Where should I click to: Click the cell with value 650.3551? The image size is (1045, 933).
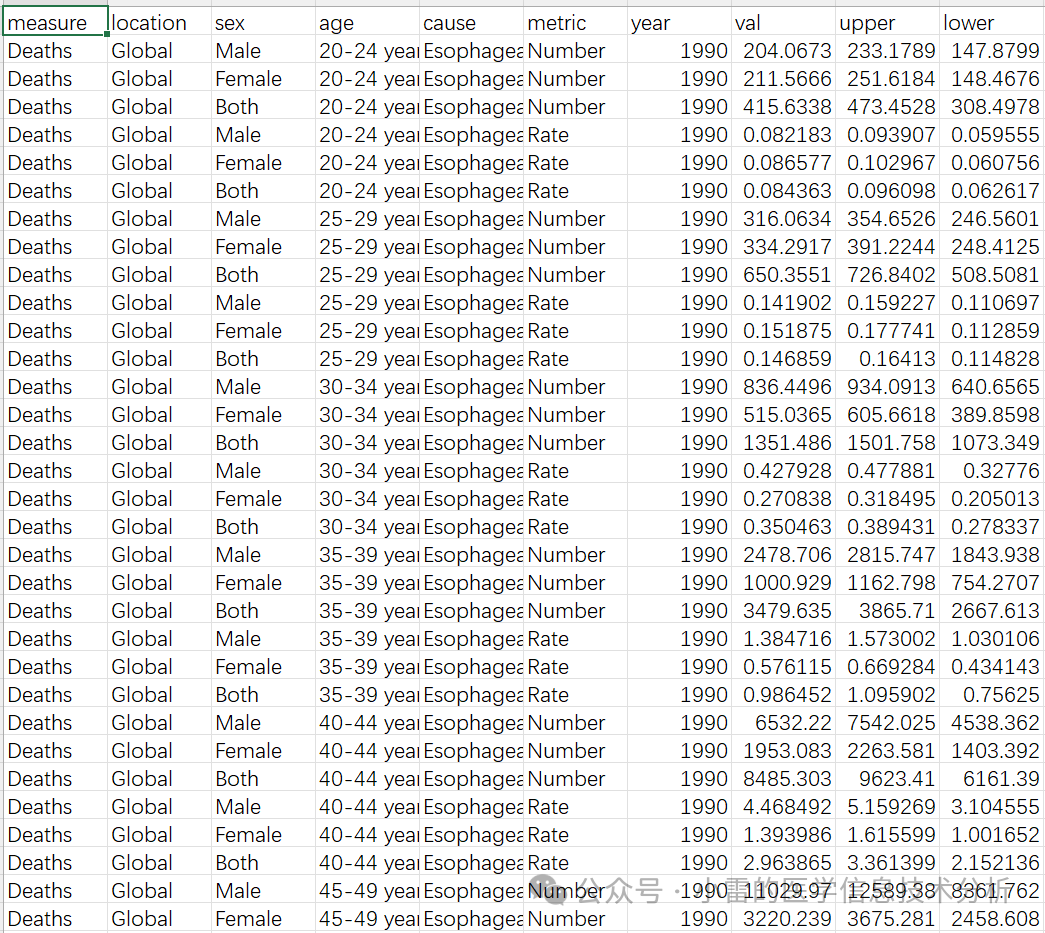[x=783, y=275]
